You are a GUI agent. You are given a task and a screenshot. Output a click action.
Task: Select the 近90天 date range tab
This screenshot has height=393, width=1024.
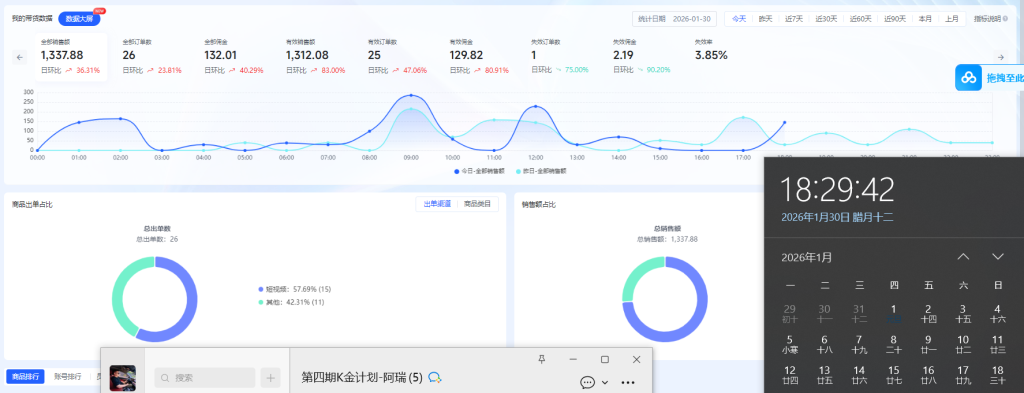tap(895, 19)
